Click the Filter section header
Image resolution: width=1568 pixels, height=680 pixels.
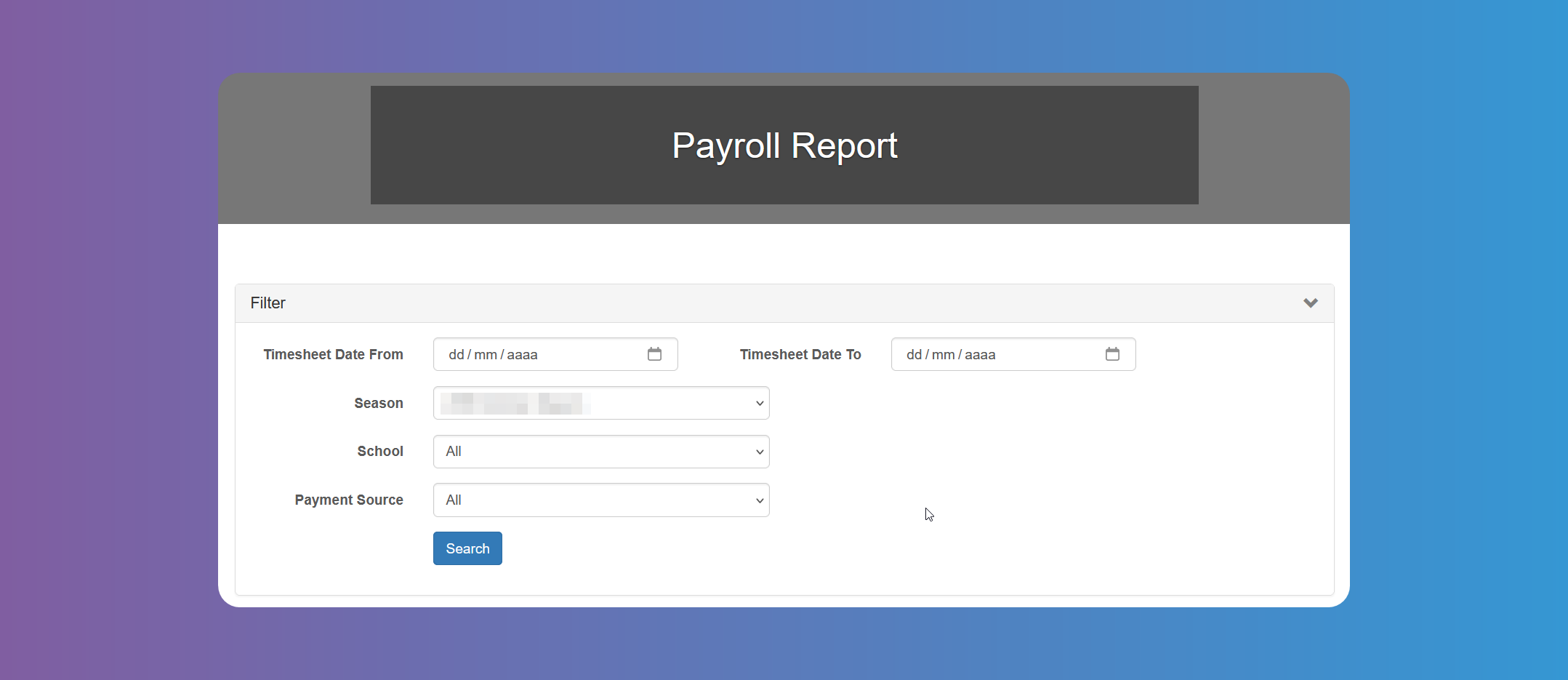click(268, 303)
